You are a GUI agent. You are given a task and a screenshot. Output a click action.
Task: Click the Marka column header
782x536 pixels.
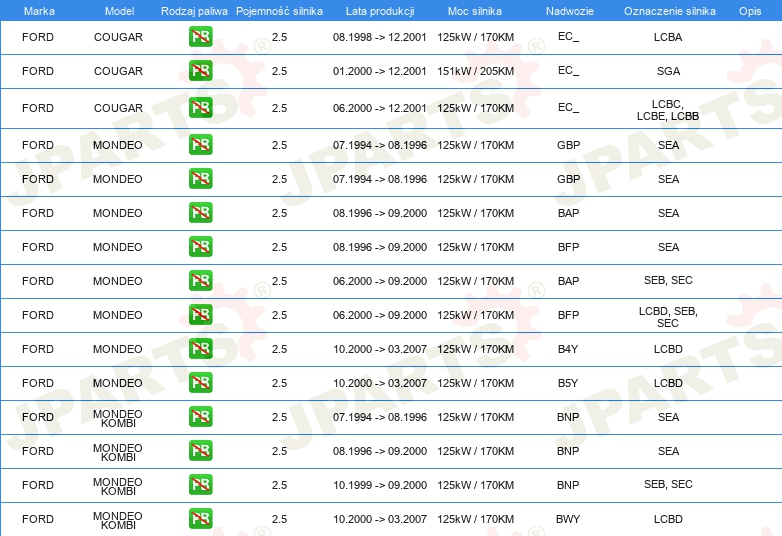pyautogui.click(x=39, y=11)
